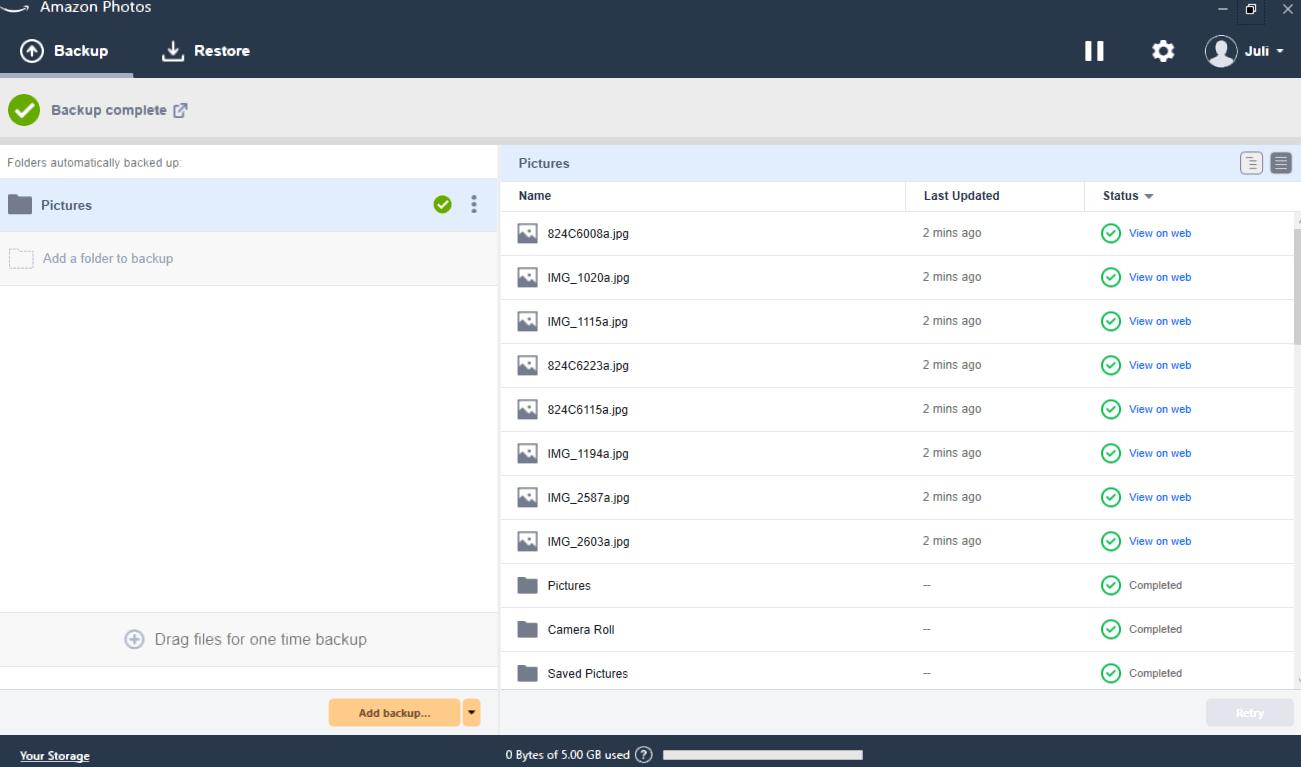
Task: View 824C6223a.jpg on web
Action: click(1160, 365)
